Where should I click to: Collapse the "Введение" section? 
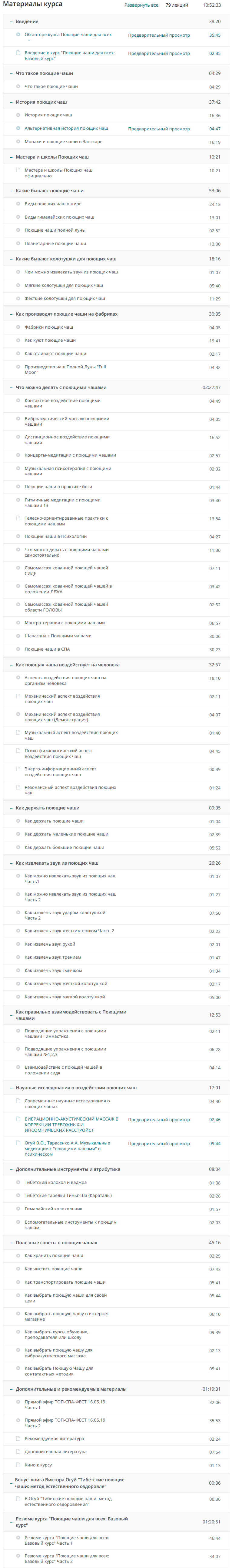[x=11, y=21]
